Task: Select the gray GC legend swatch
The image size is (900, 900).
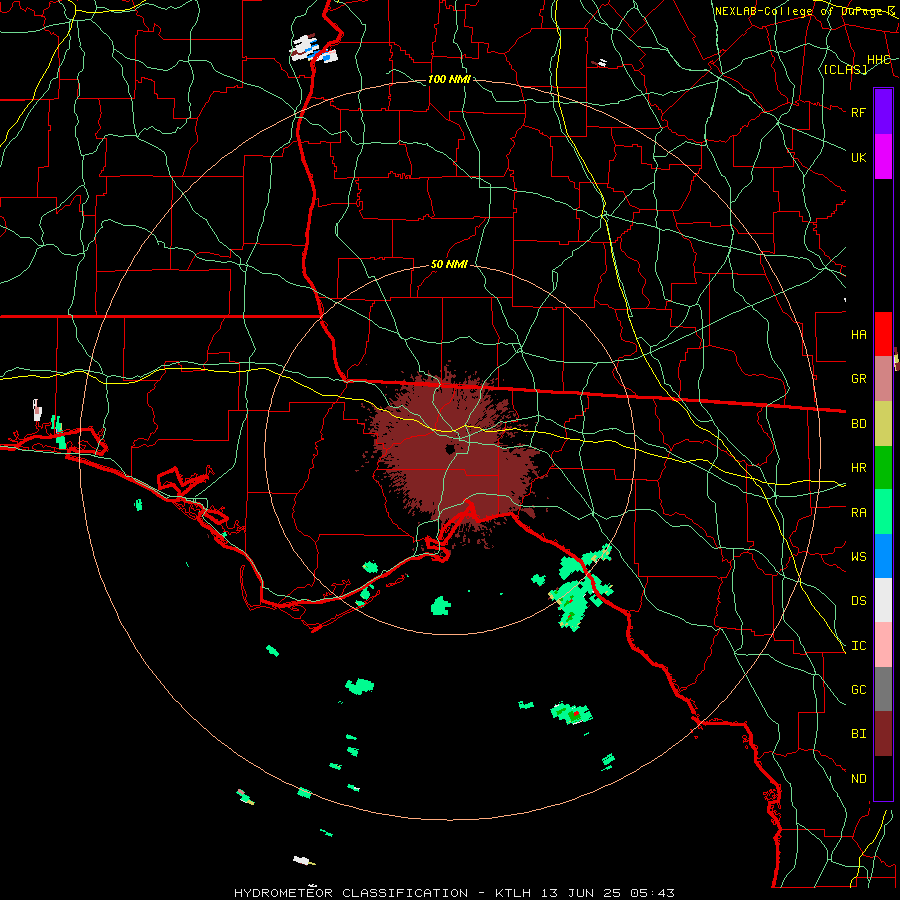Action: coord(883,689)
